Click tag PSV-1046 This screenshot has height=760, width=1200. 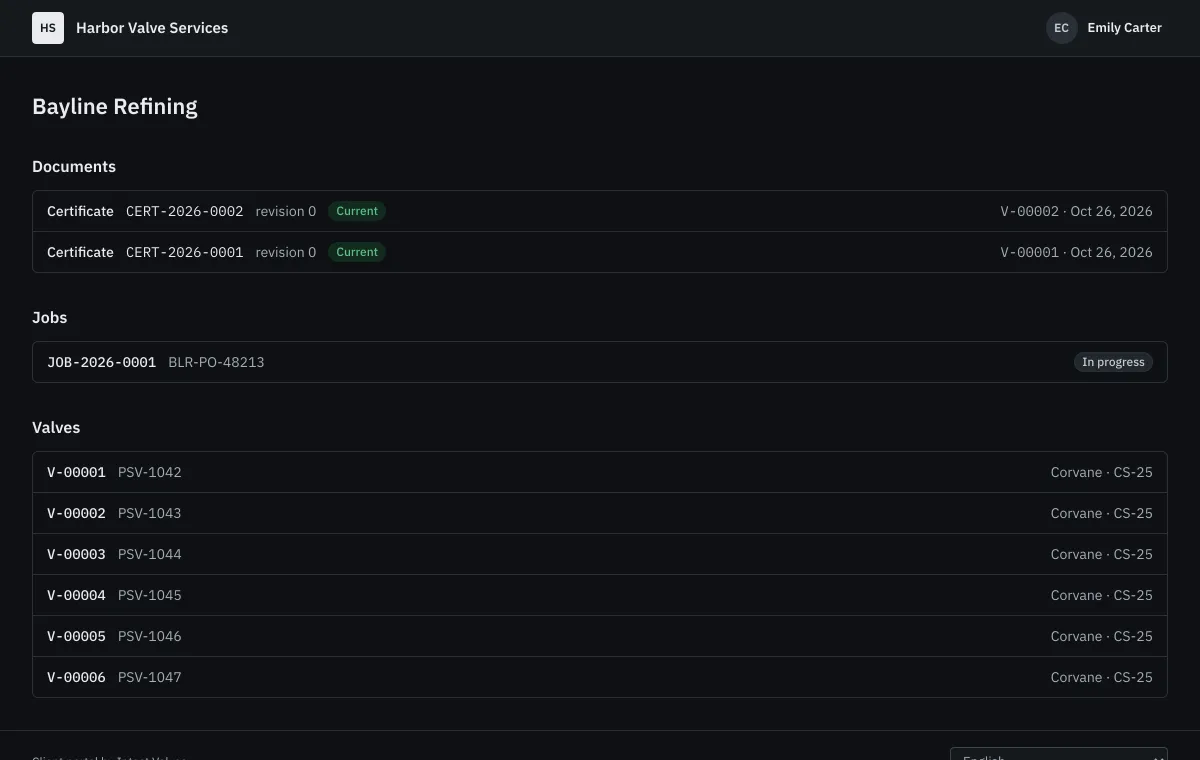150,636
